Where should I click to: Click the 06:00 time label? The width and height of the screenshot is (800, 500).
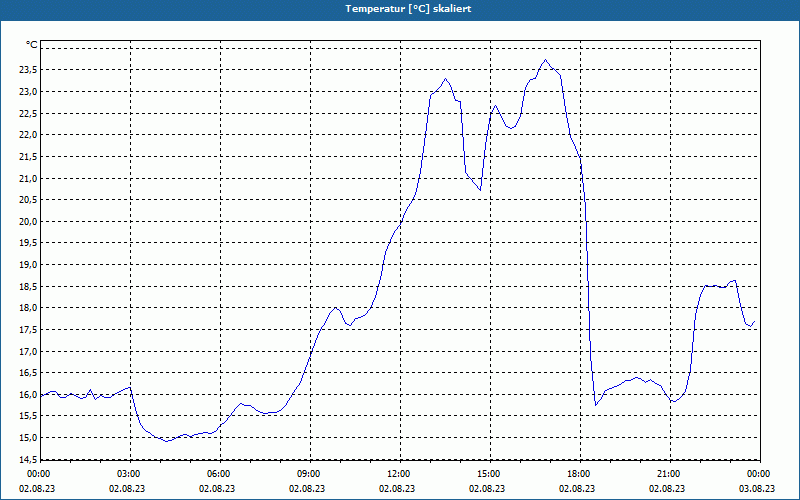[220, 474]
